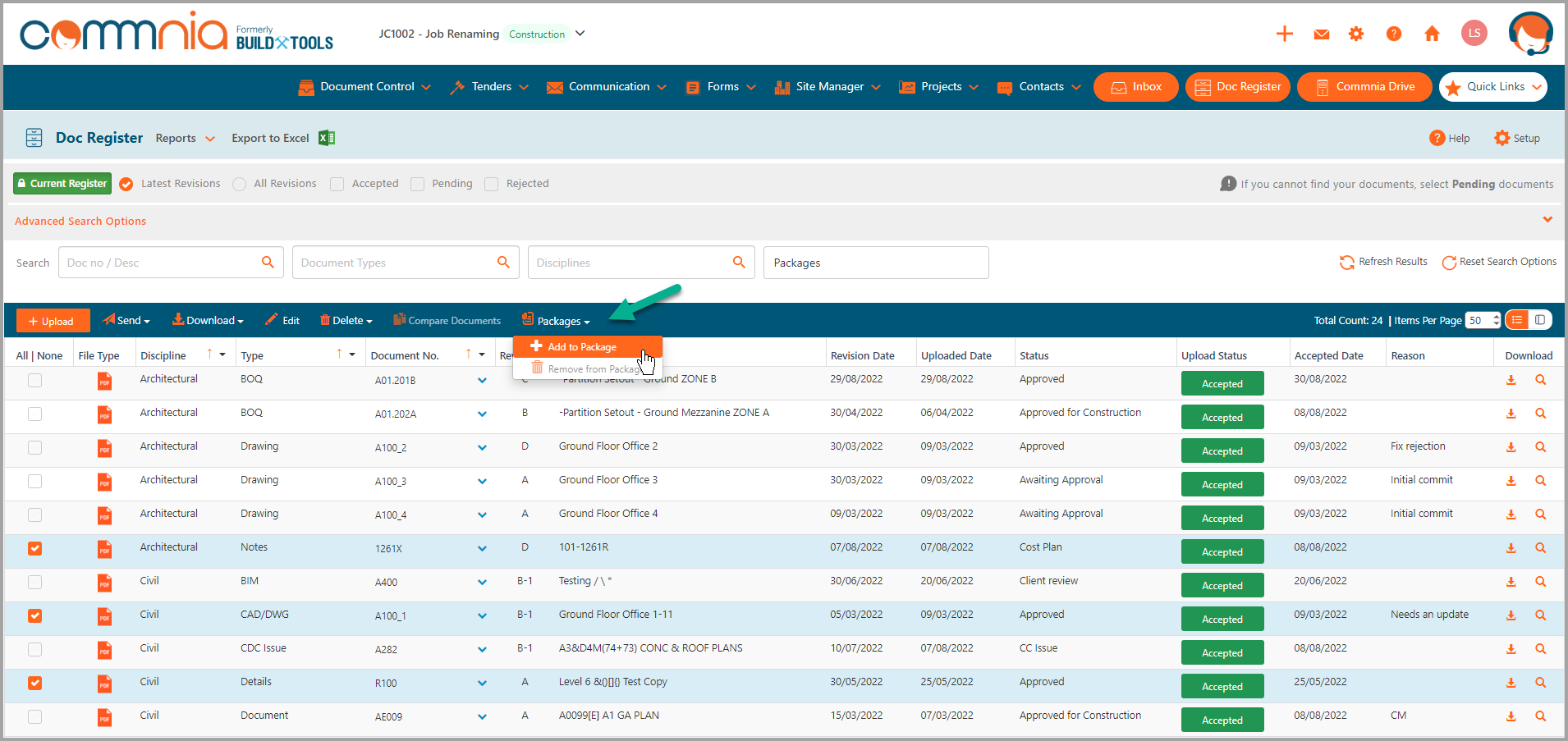Select the checkbox for document A100_2
The height and width of the screenshot is (741, 1568).
(x=34, y=448)
